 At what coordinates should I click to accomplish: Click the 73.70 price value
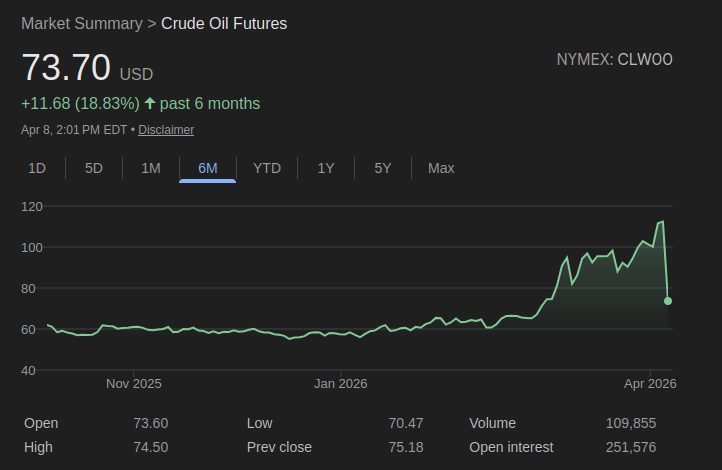click(66, 67)
